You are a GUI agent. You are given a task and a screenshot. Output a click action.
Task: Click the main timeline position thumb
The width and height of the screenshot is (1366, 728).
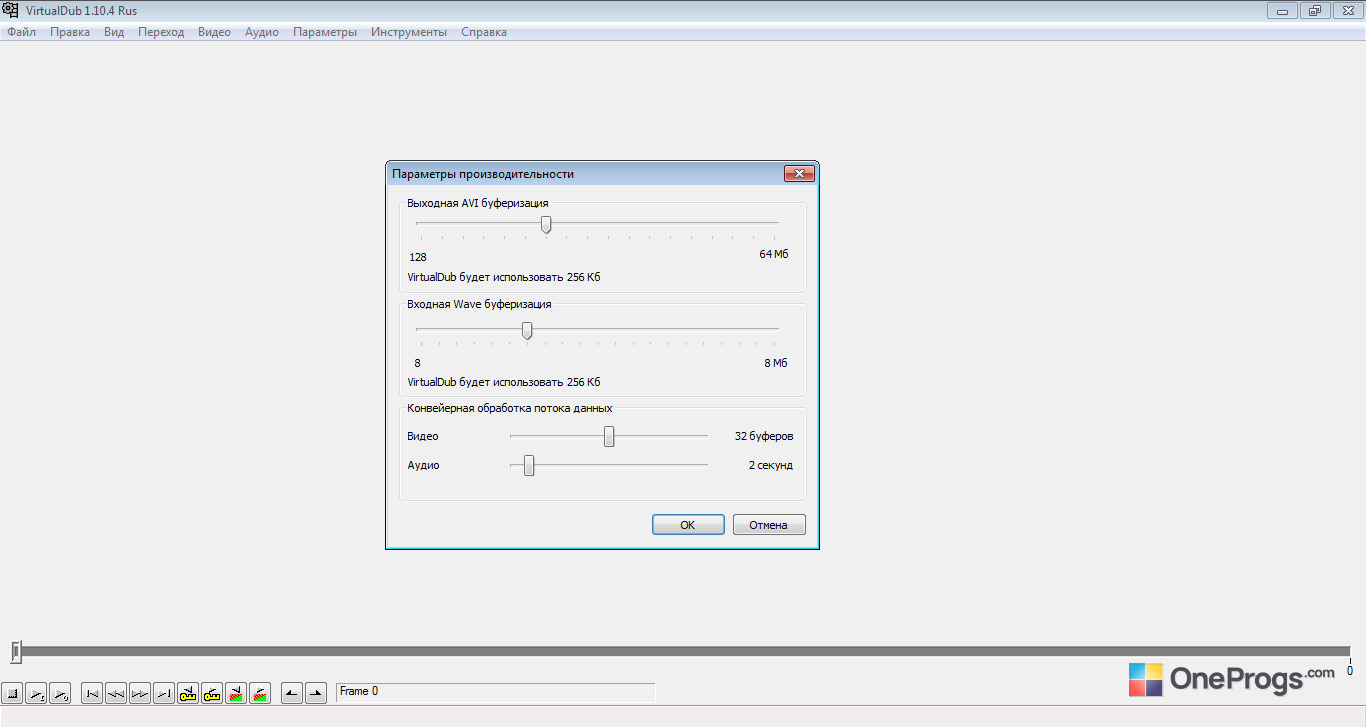[x=16, y=652]
